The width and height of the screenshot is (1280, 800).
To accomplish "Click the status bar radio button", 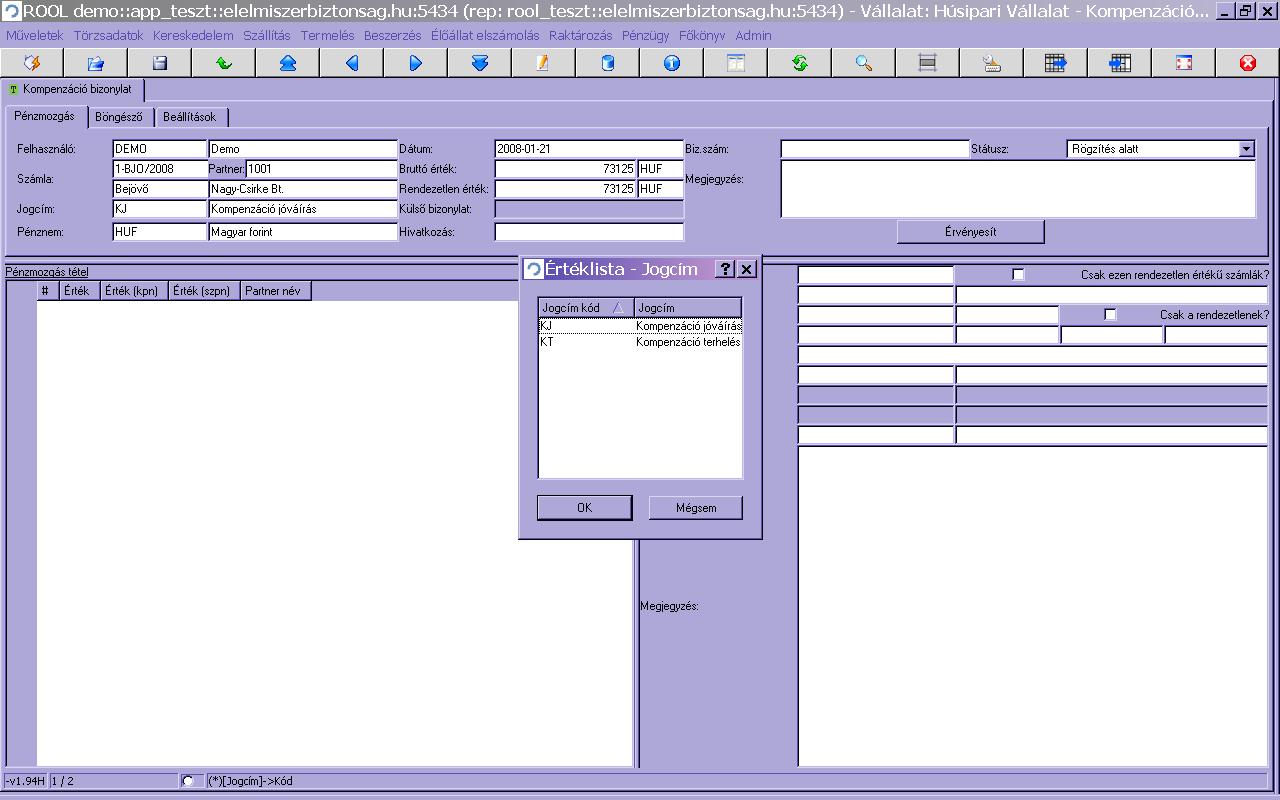I will pos(187,781).
